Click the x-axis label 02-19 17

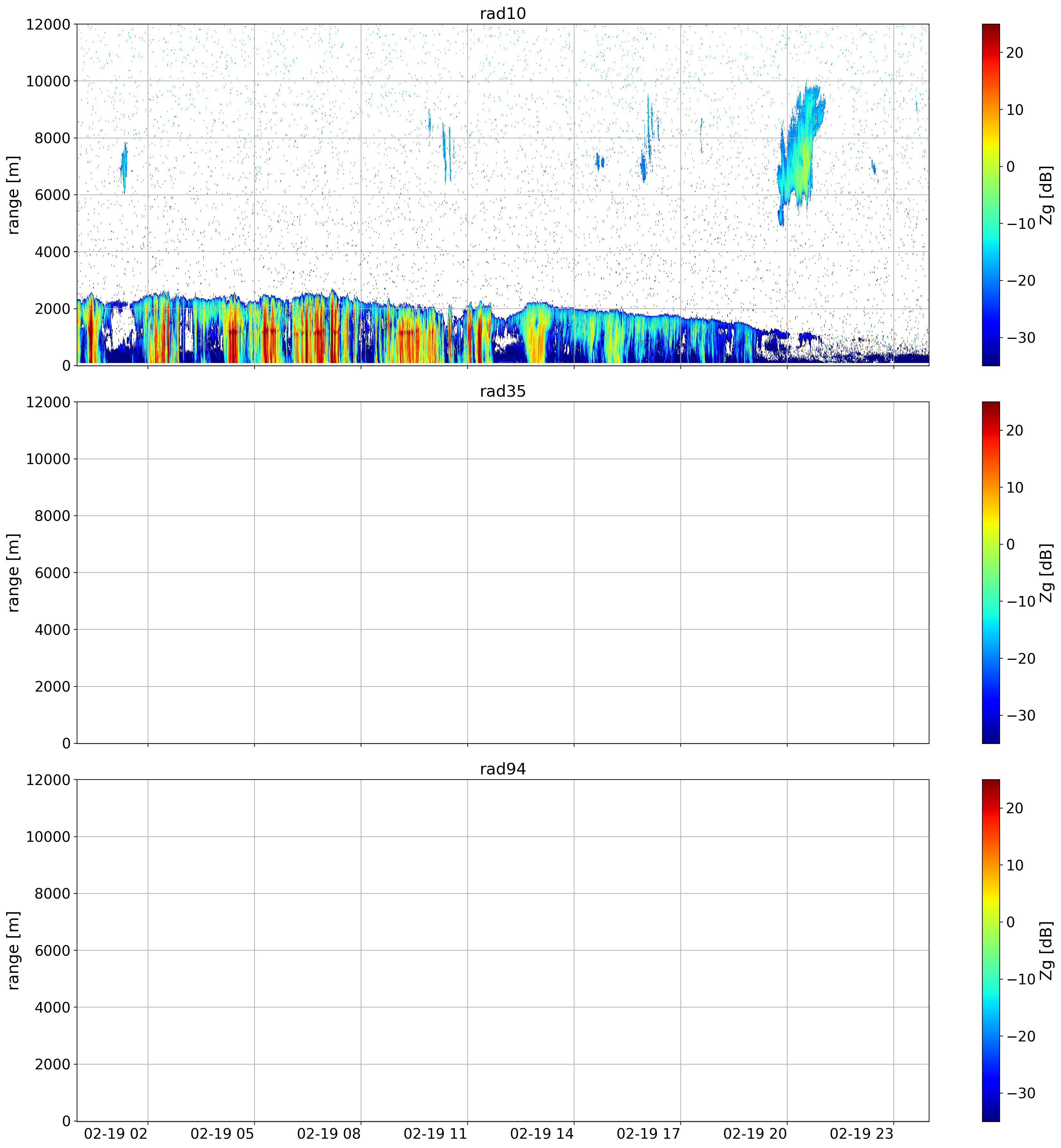[648, 1134]
